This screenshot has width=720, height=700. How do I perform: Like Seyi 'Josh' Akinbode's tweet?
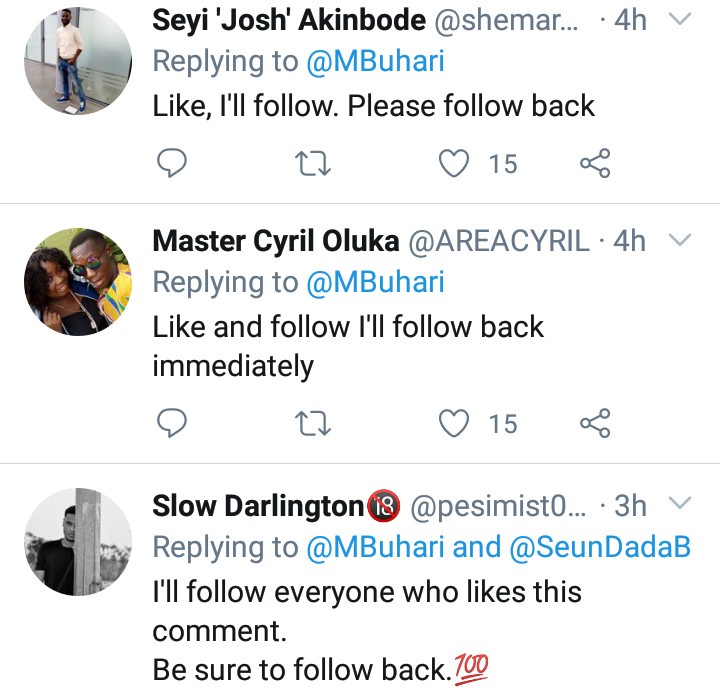click(456, 163)
